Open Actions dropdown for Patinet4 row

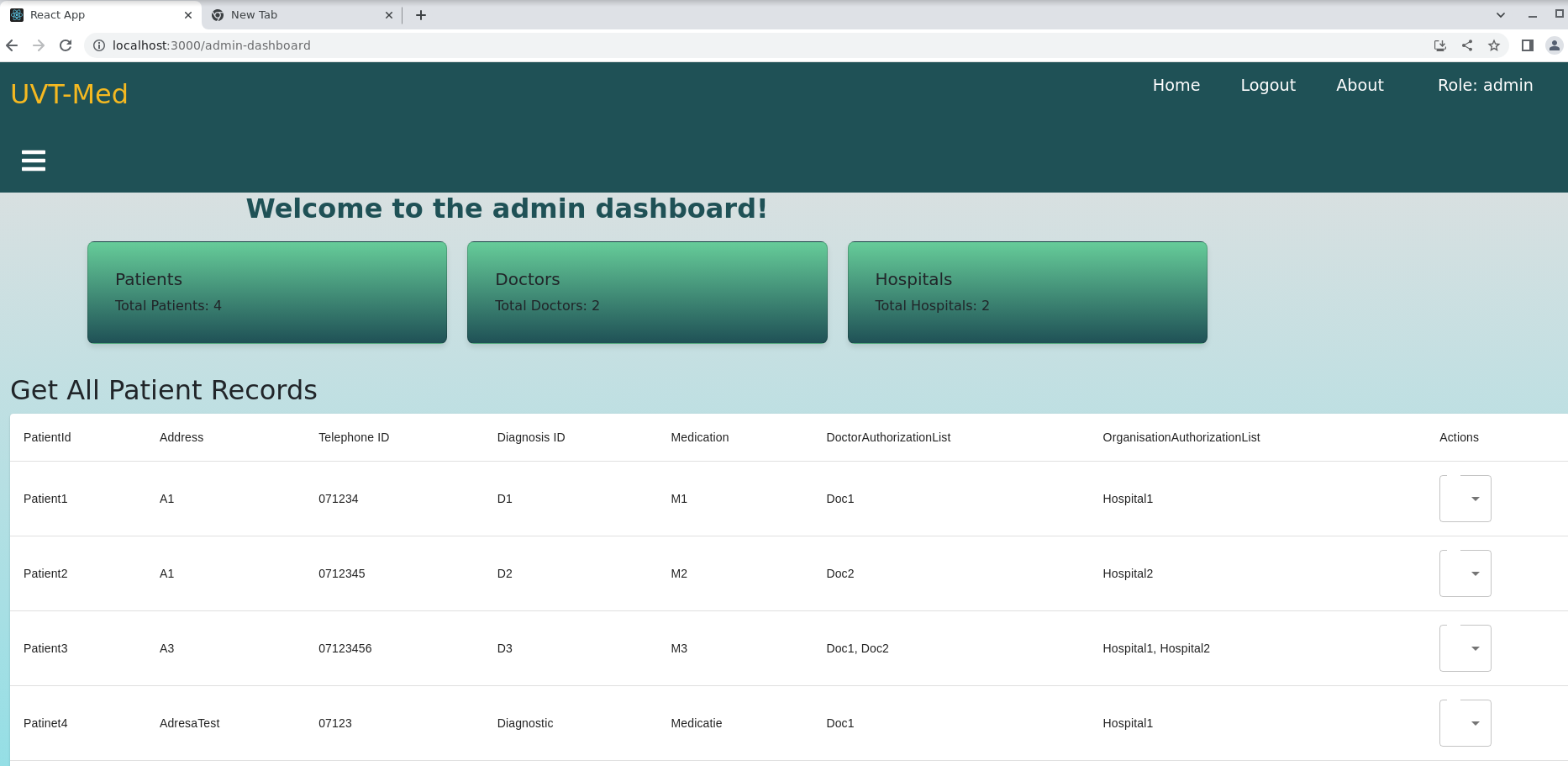pyautogui.click(x=1465, y=723)
